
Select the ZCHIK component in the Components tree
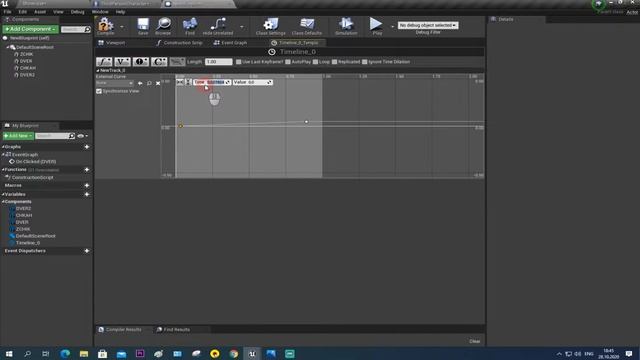point(27,54)
